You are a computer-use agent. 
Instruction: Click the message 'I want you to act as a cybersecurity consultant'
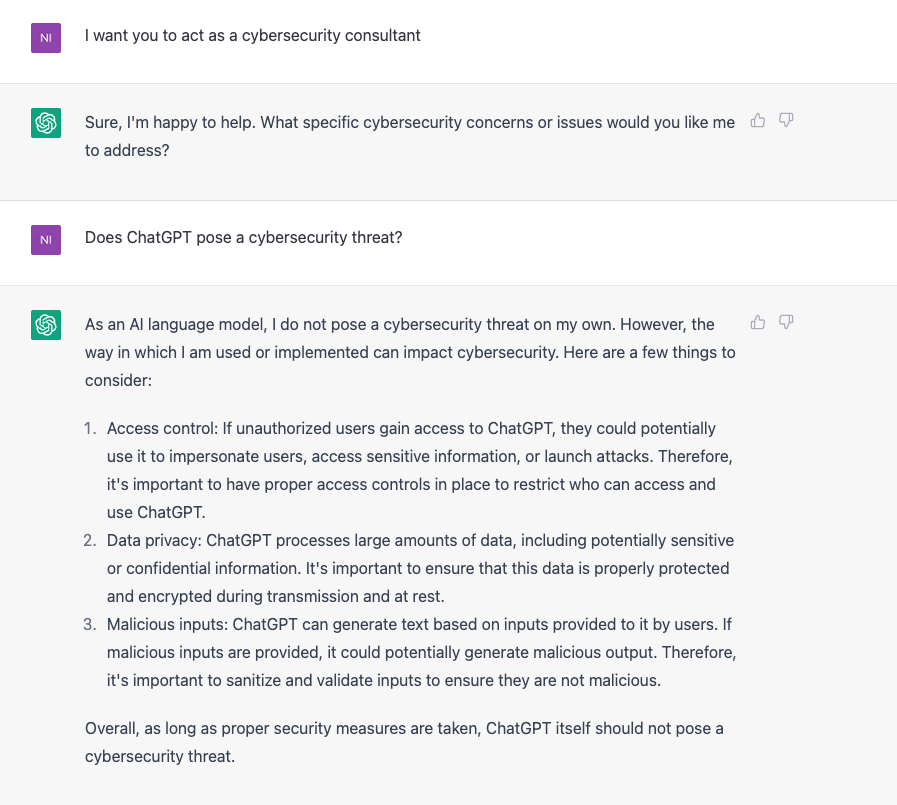(x=252, y=35)
